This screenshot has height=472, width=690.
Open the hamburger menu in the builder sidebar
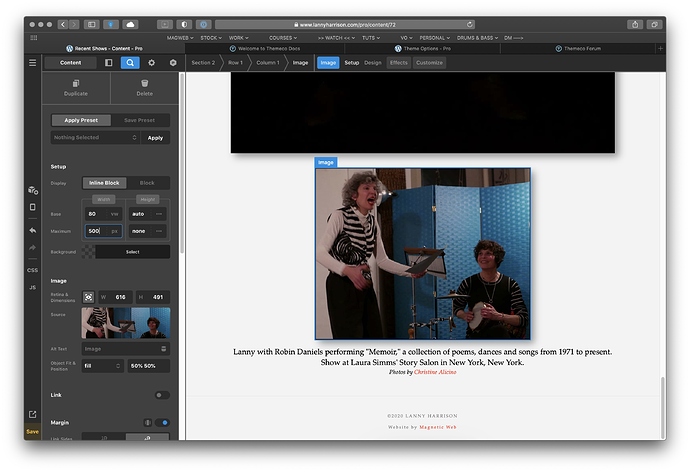pyautogui.click(x=33, y=62)
